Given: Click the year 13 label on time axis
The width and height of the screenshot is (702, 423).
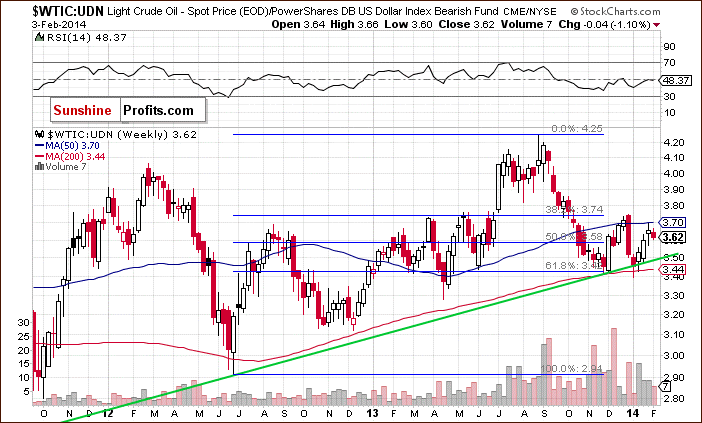Looking at the screenshot, I should (372, 413).
